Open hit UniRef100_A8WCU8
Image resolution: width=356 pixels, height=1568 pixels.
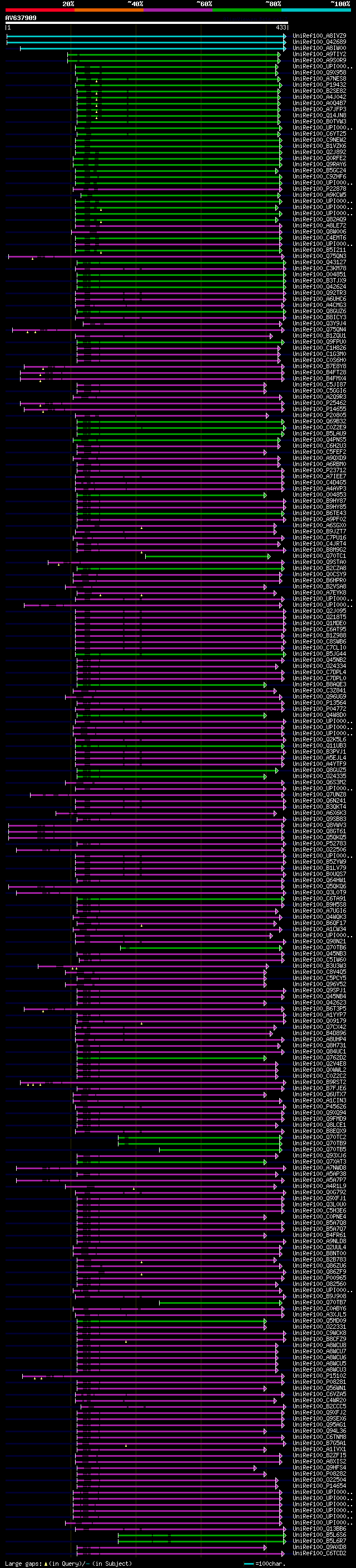click(319, 1345)
